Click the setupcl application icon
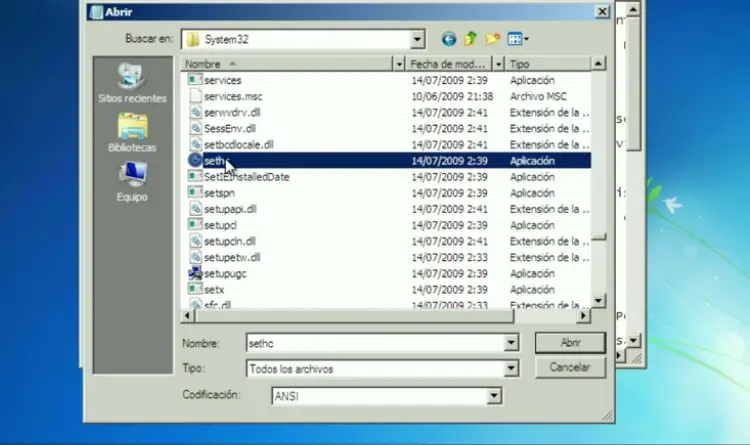 (x=195, y=224)
